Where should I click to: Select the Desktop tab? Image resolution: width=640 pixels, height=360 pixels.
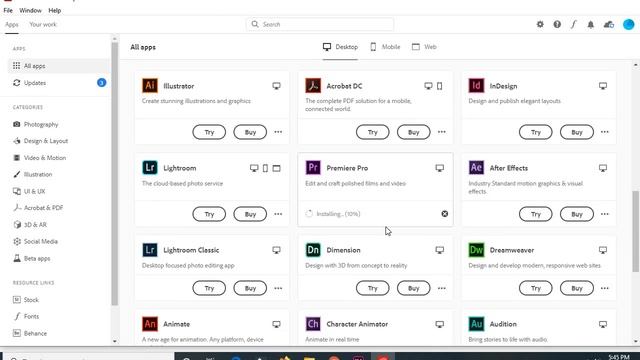pyautogui.click(x=340, y=47)
